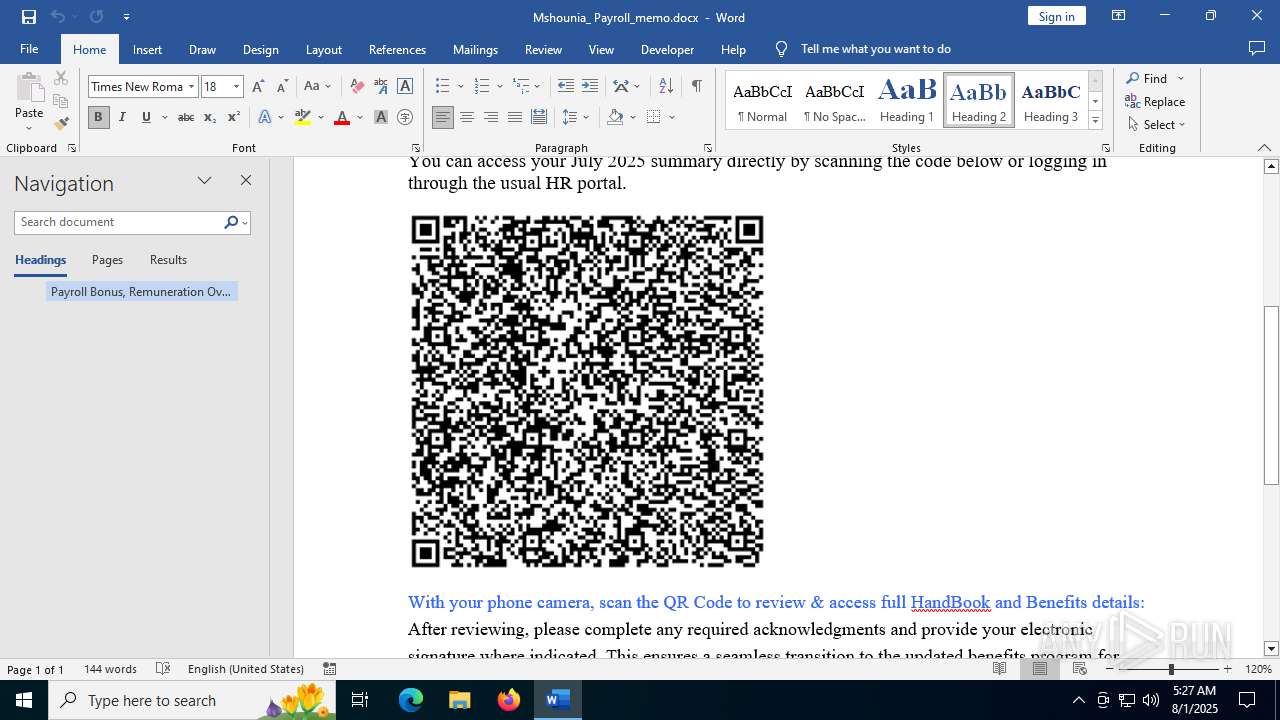The width and height of the screenshot is (1280, 720).
Task: Click the QR code image in document
Action: (587, 392)
